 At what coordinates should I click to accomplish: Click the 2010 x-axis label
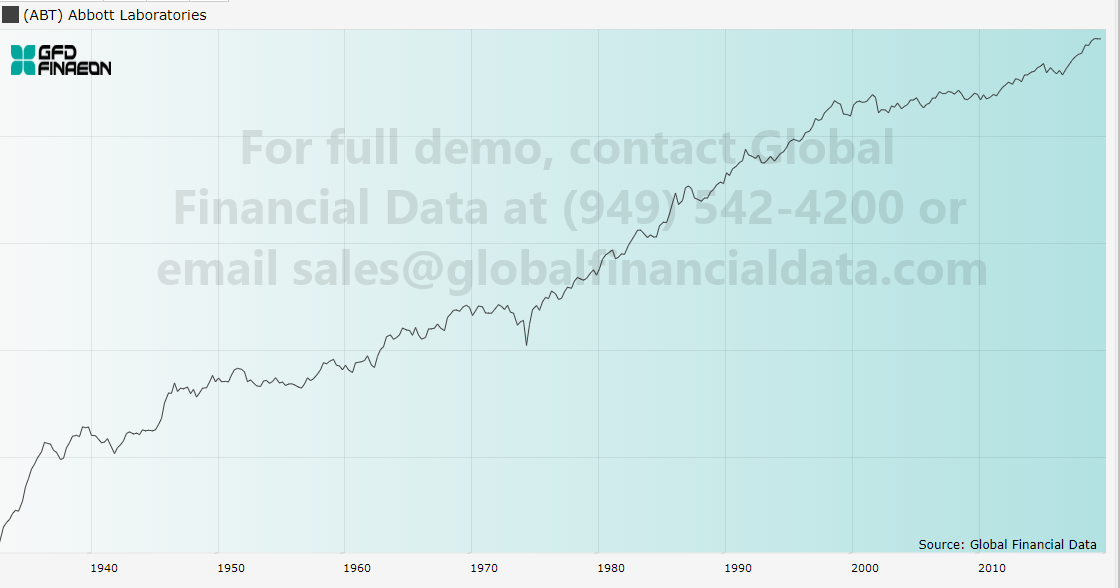coord(991,568)
